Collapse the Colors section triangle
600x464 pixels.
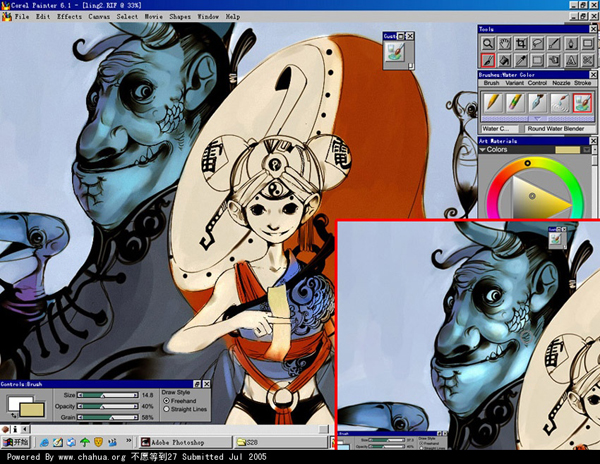click(x=483, y=150)
